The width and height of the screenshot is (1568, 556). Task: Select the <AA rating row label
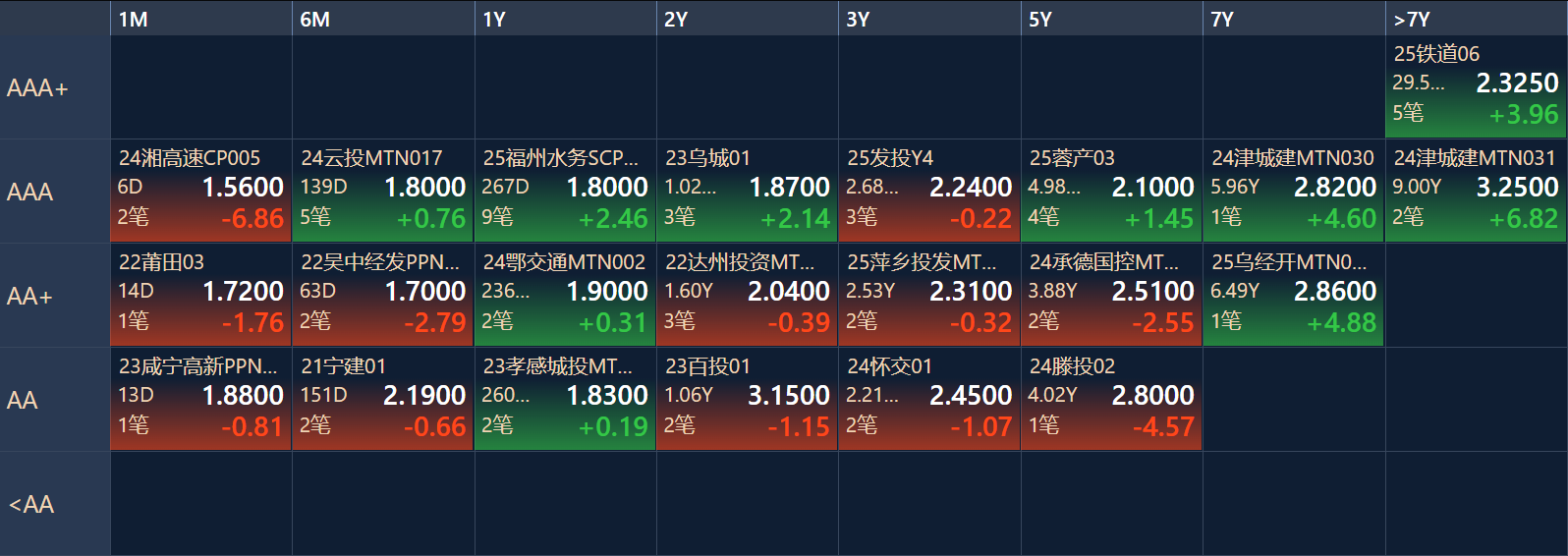click(x=55, y=504)
